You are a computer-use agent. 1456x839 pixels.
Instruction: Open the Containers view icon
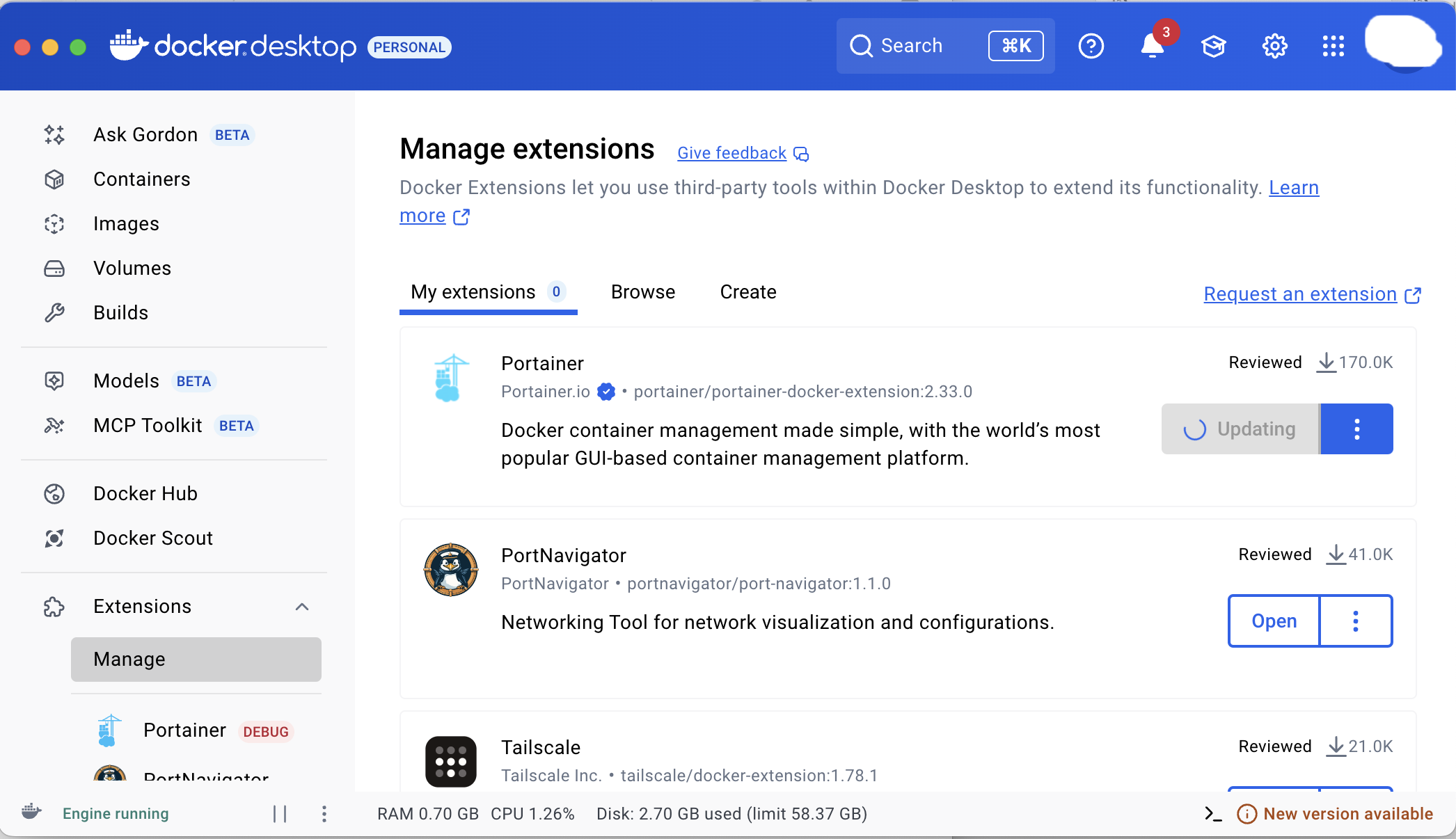54,179
